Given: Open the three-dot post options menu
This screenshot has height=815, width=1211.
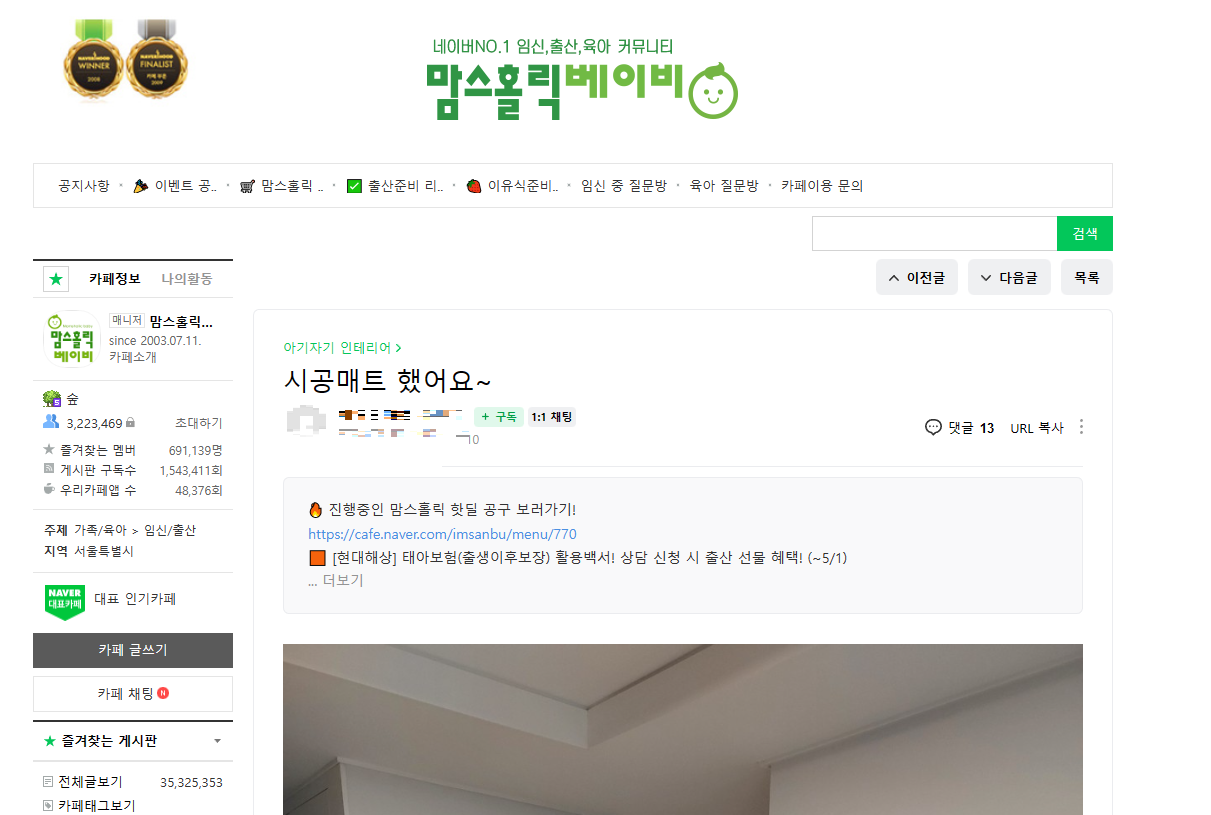Looking at the screenshot, I should [1081, 427].
